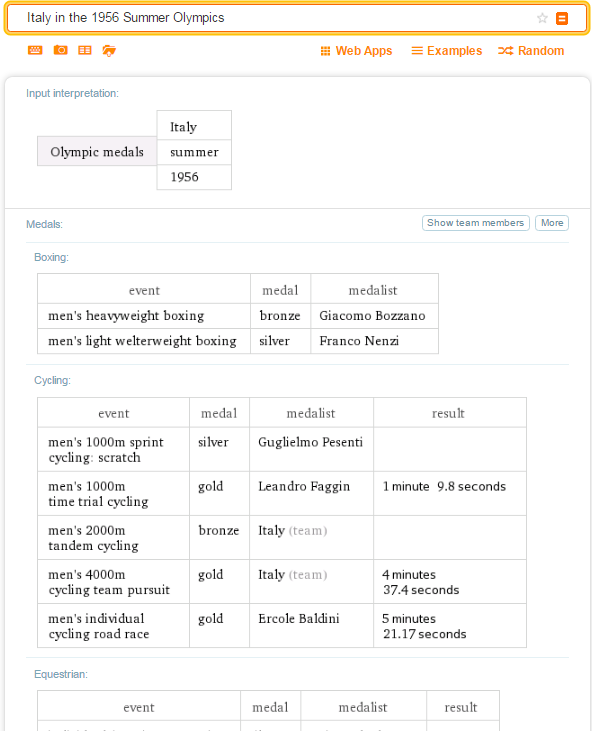This screenshot has height=731, width=592.
Task: Open the Web Apps link
Action: tap(357, 51)
